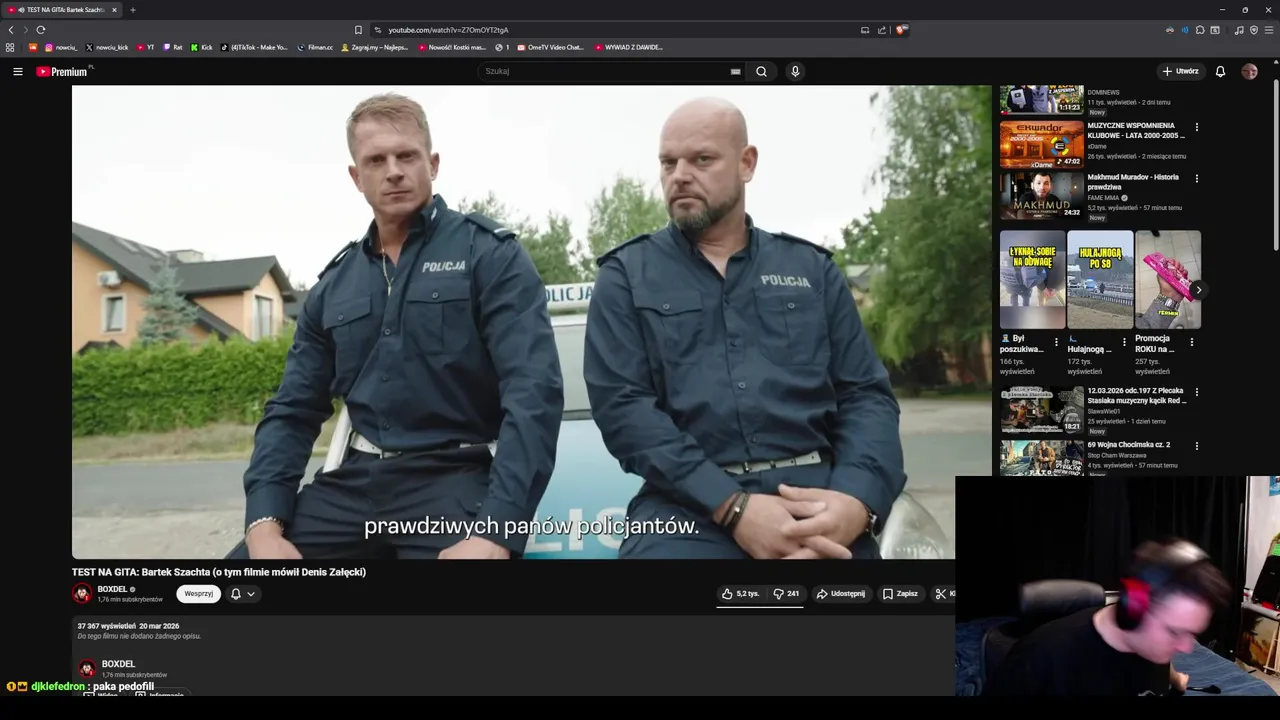
Task: Go back with browser back arrow
Action: point(11,30)
